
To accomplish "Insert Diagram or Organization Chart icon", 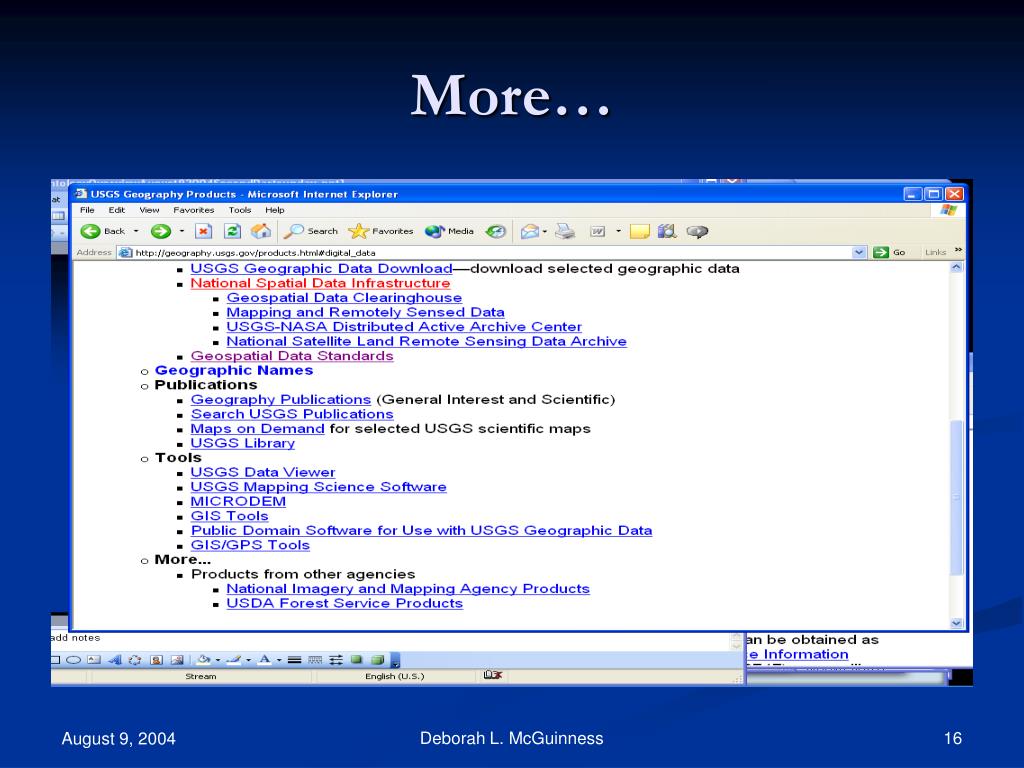I will [135, 660].
